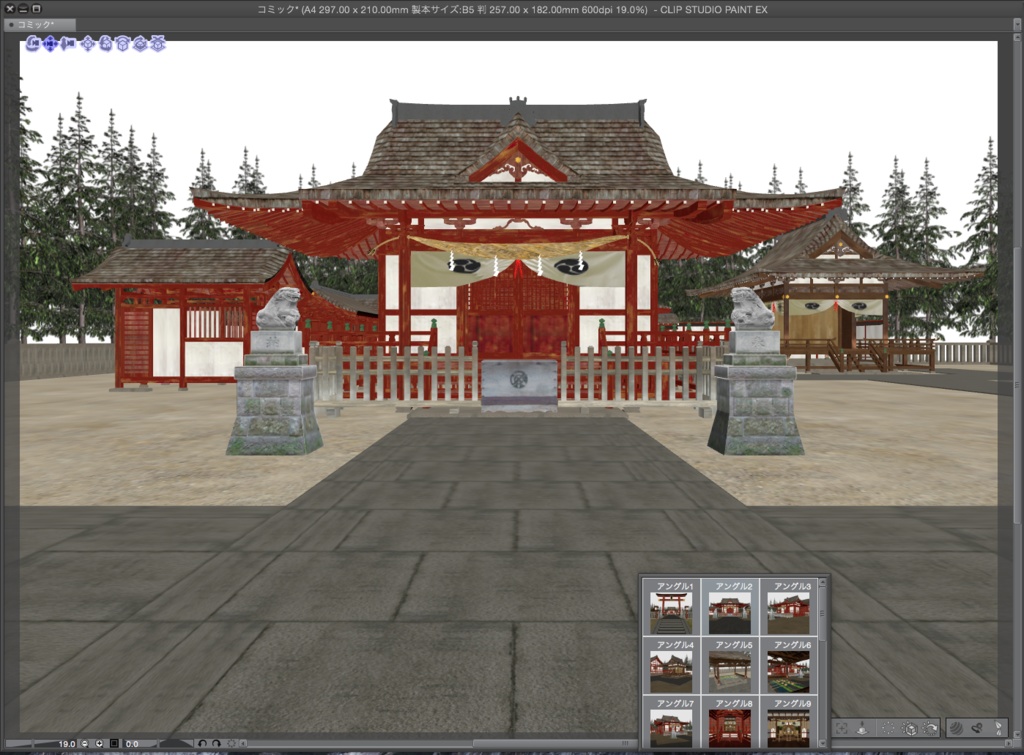Select the camera dolly forward/back tool
This screenshot has height=755, width=1024.
(67, 44)
